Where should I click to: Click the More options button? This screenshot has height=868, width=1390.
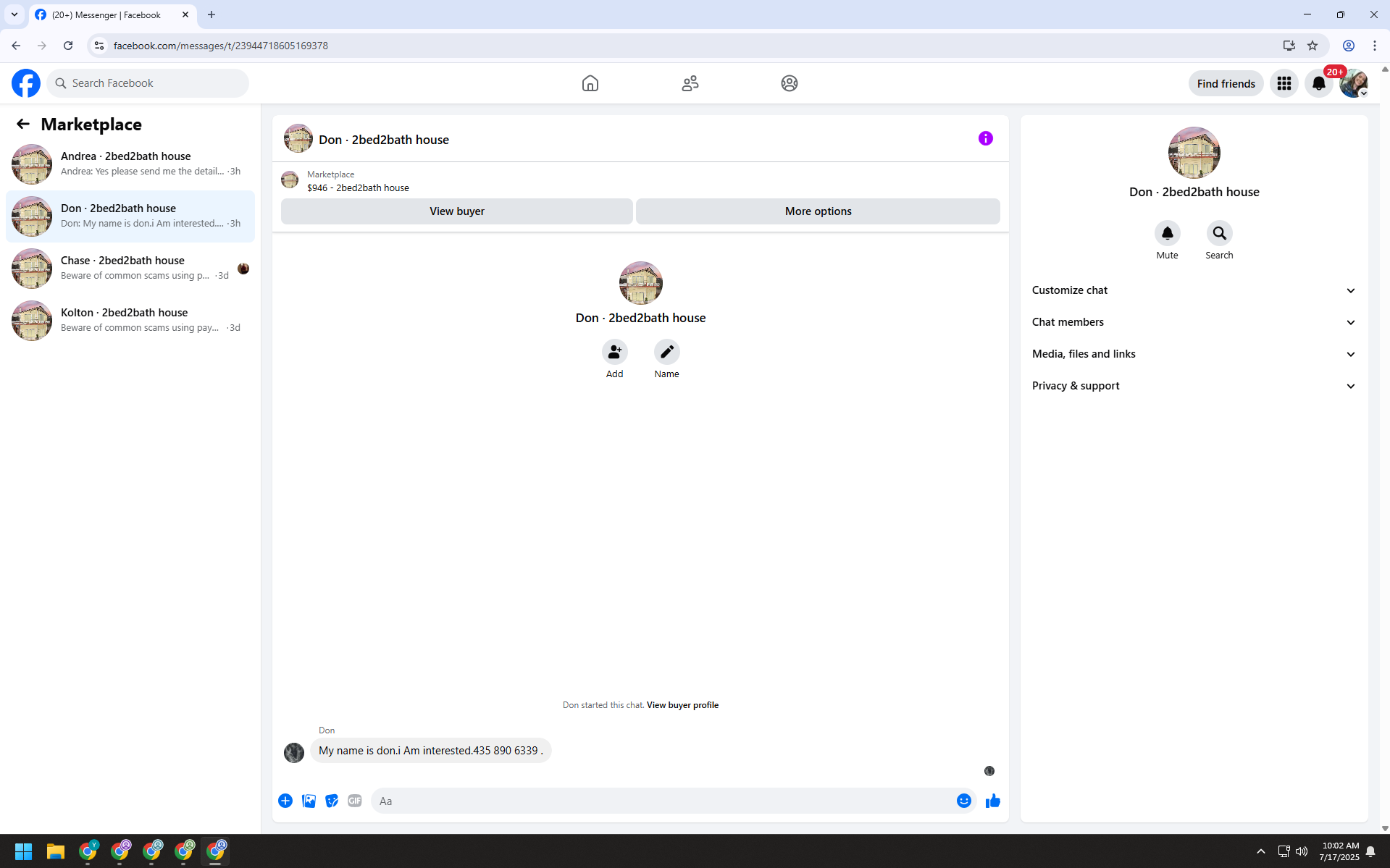pos(818,211)
